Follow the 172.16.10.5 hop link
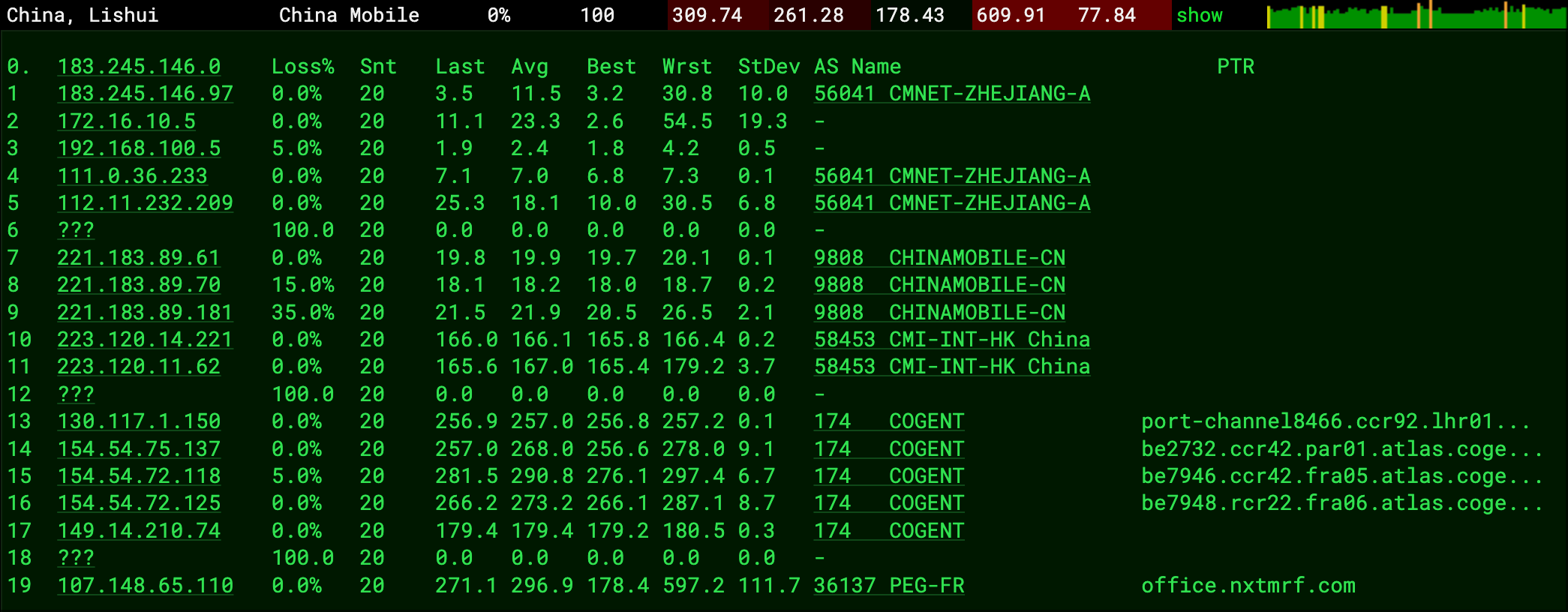This screenshot has height=612, width=1568. pyautogui.click(x=126, y=121)
